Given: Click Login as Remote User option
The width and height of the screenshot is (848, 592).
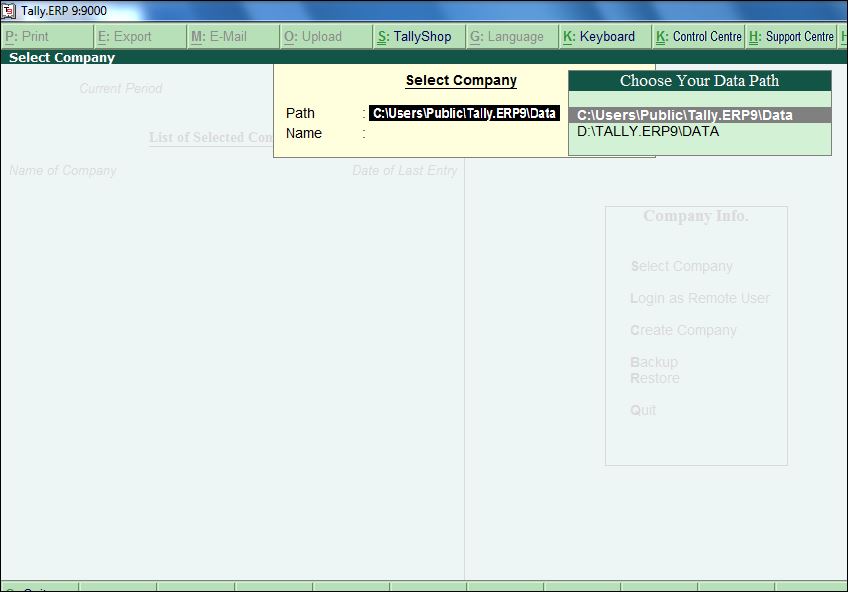Looking at the screenshot, I should coord(699,298).
